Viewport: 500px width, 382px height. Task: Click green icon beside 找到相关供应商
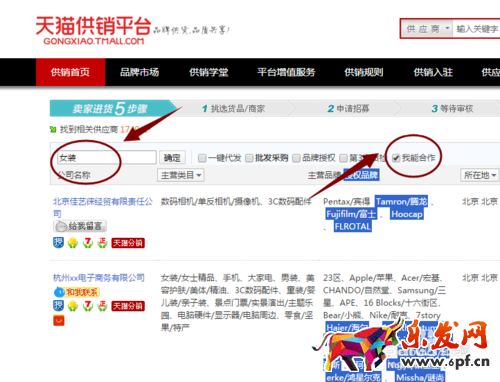(x=53, y=129)
